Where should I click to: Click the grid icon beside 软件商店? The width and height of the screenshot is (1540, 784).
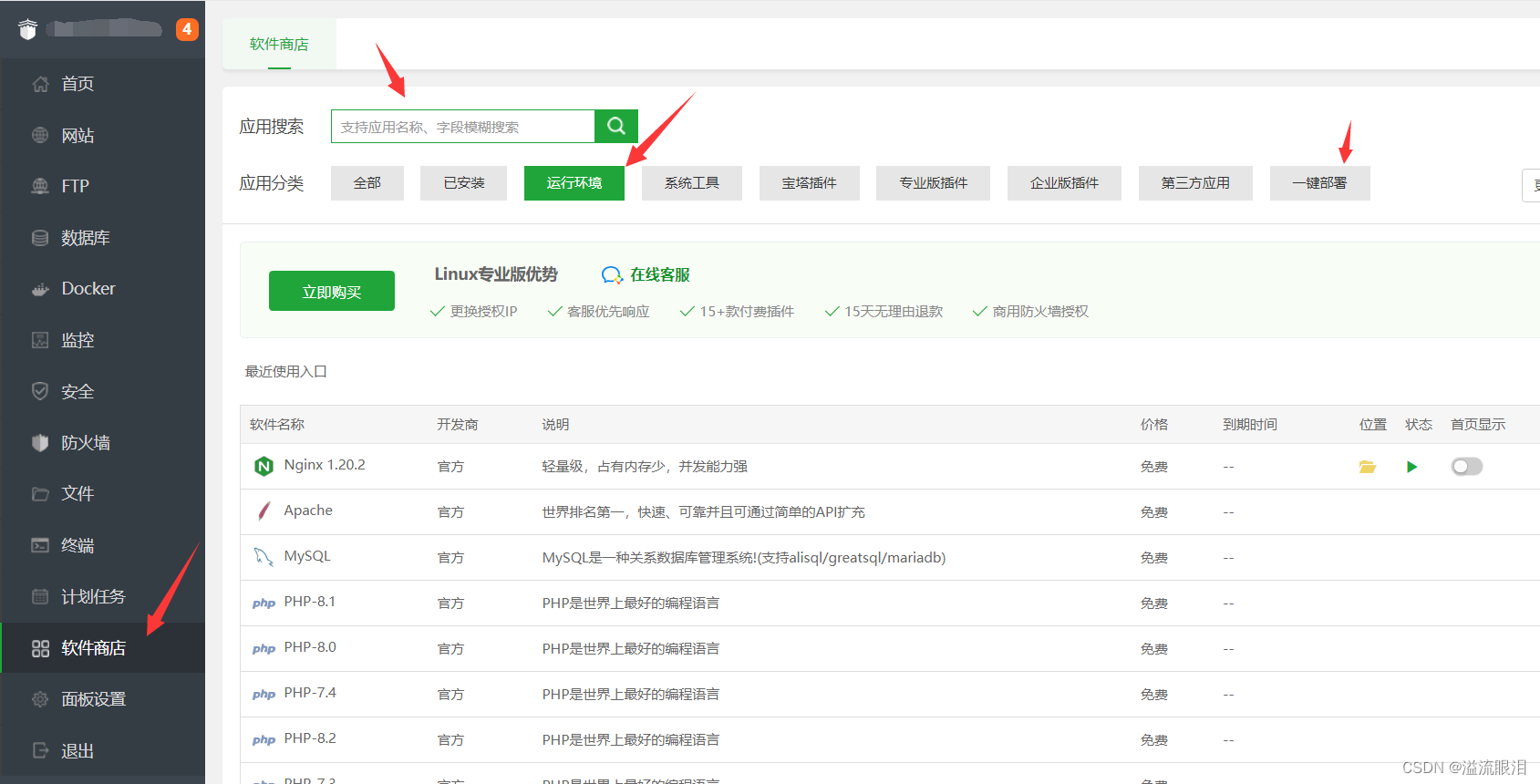click(40, 648)
